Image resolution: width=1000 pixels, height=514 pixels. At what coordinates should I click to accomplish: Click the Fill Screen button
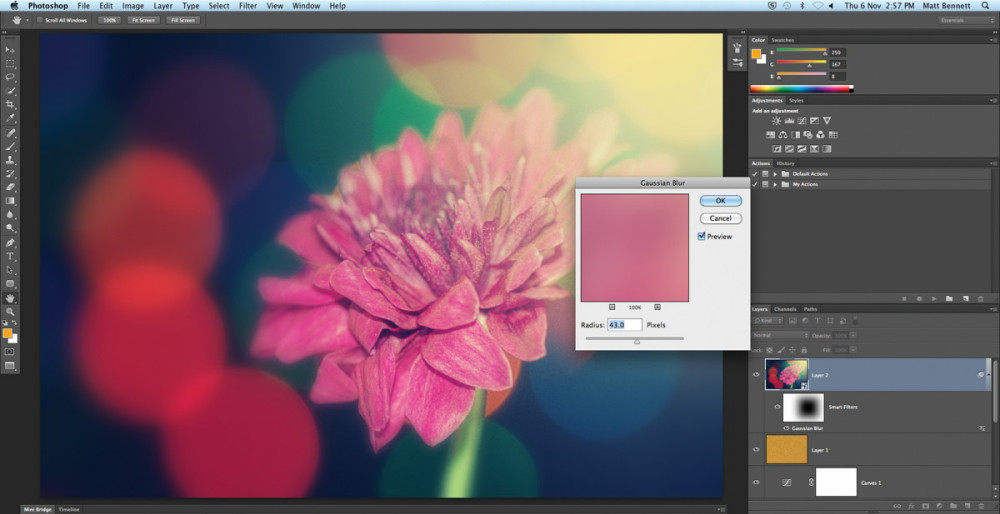coord(183,20)
